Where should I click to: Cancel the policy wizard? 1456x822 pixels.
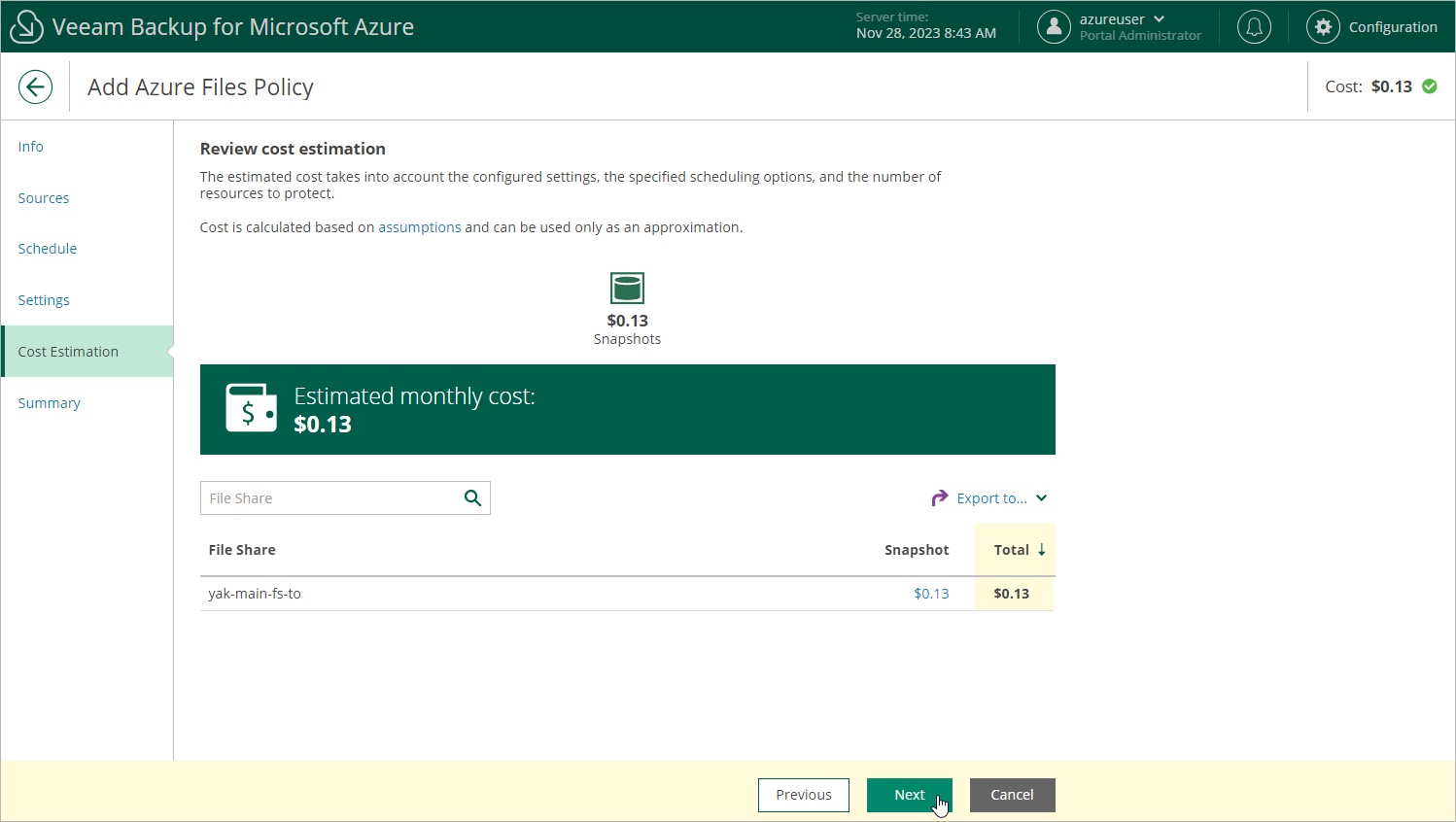coord(1012,795)
